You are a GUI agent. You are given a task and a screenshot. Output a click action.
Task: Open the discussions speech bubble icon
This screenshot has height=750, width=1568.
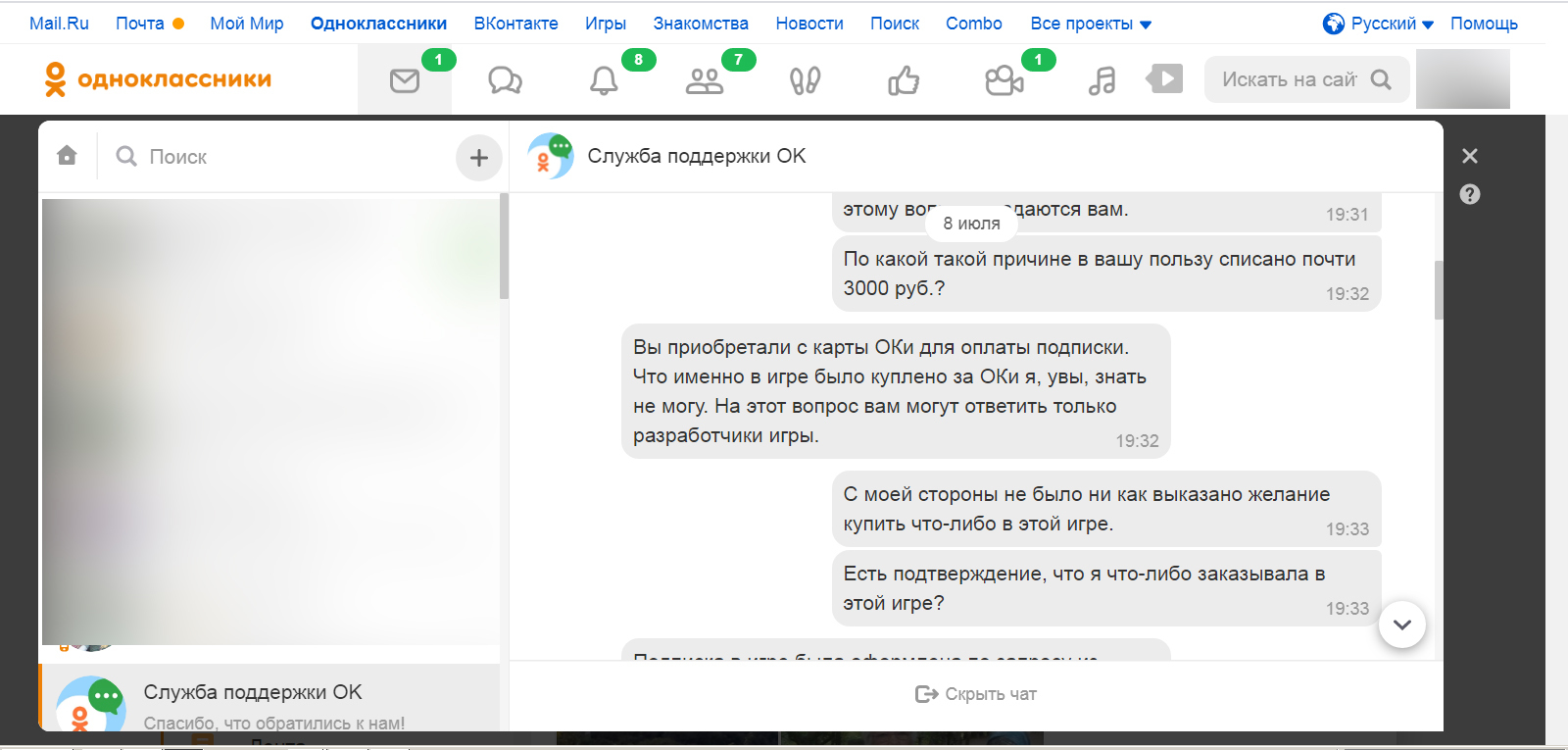click(505, 80)
